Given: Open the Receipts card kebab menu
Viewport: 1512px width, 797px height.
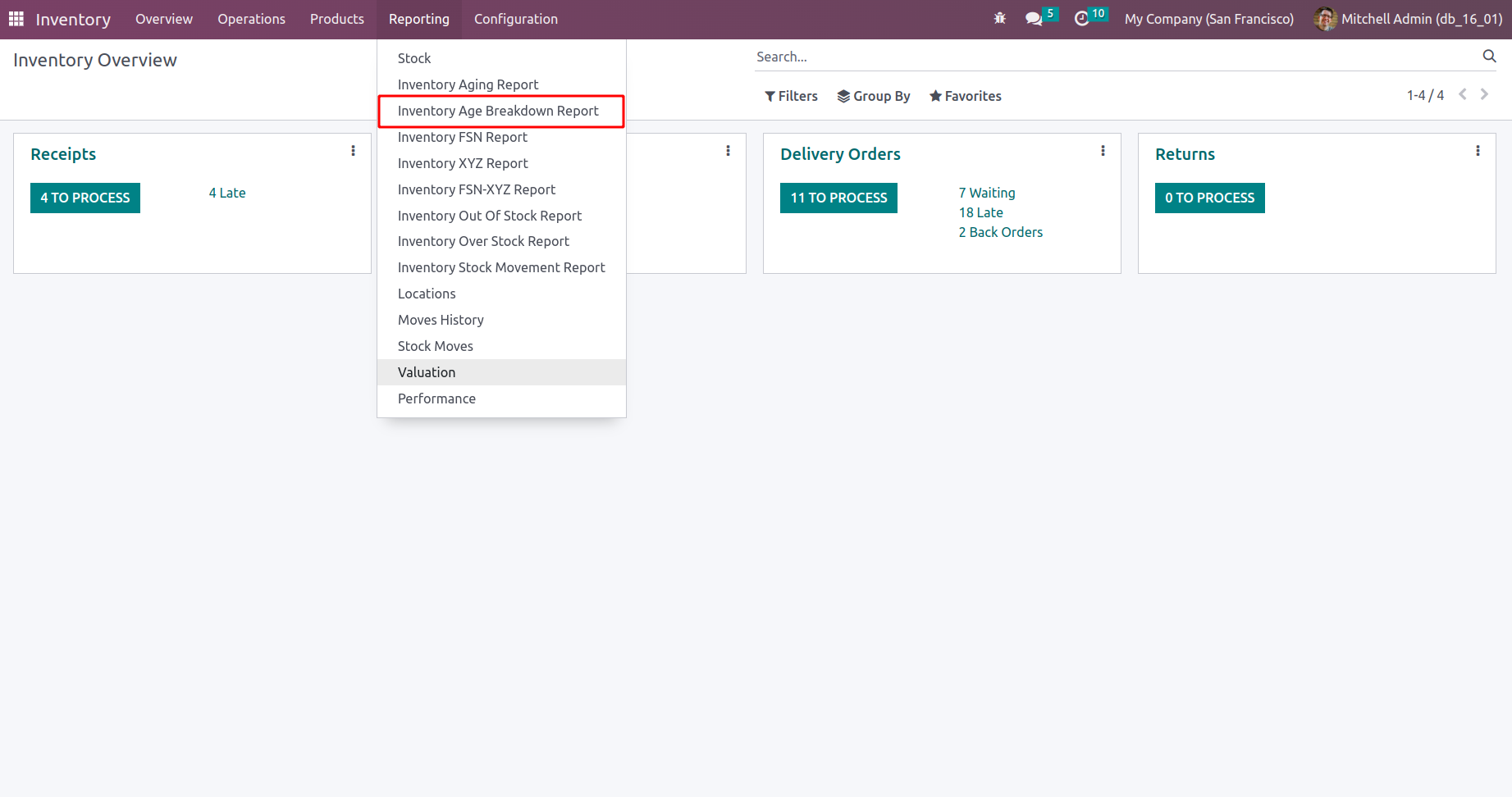Looking at the screenshot, I should click(353, 151).
